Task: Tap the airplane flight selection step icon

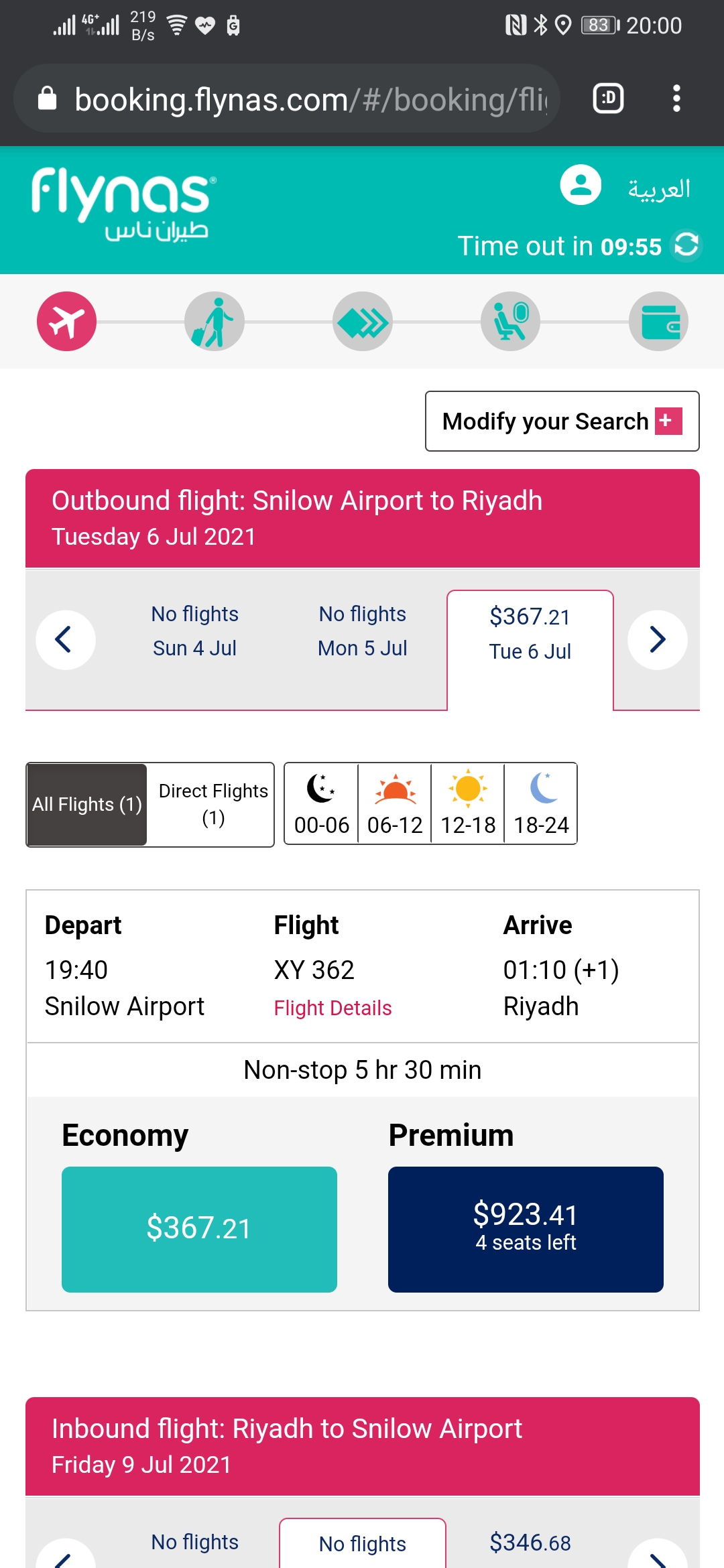Action: coord(66,322)
